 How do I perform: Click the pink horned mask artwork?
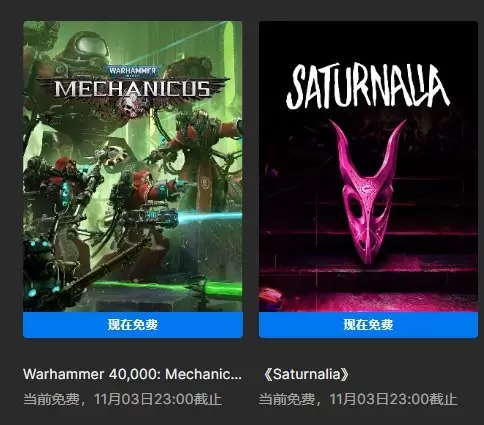[368, 192]
